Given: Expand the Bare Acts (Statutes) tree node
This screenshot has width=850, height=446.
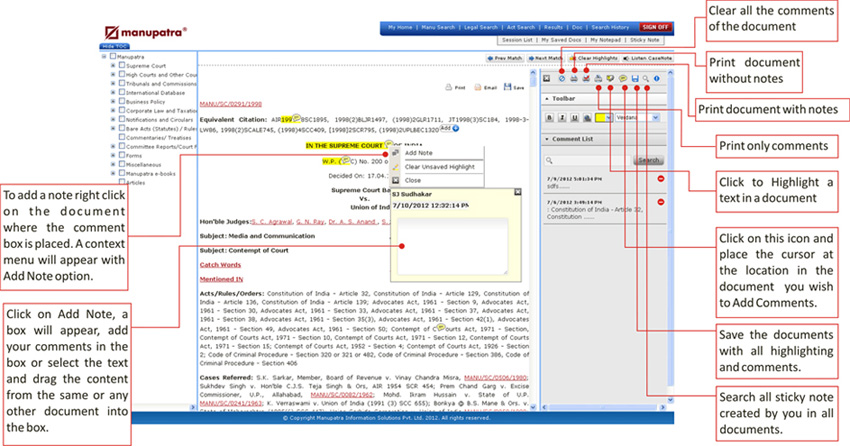Looking at the screenshot, I should [113, 128].
